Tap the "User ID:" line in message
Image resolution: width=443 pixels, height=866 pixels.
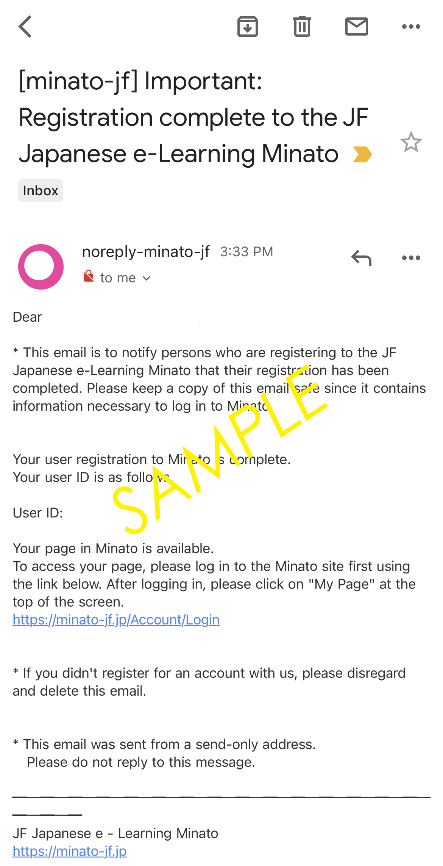[x=38, y=513]
